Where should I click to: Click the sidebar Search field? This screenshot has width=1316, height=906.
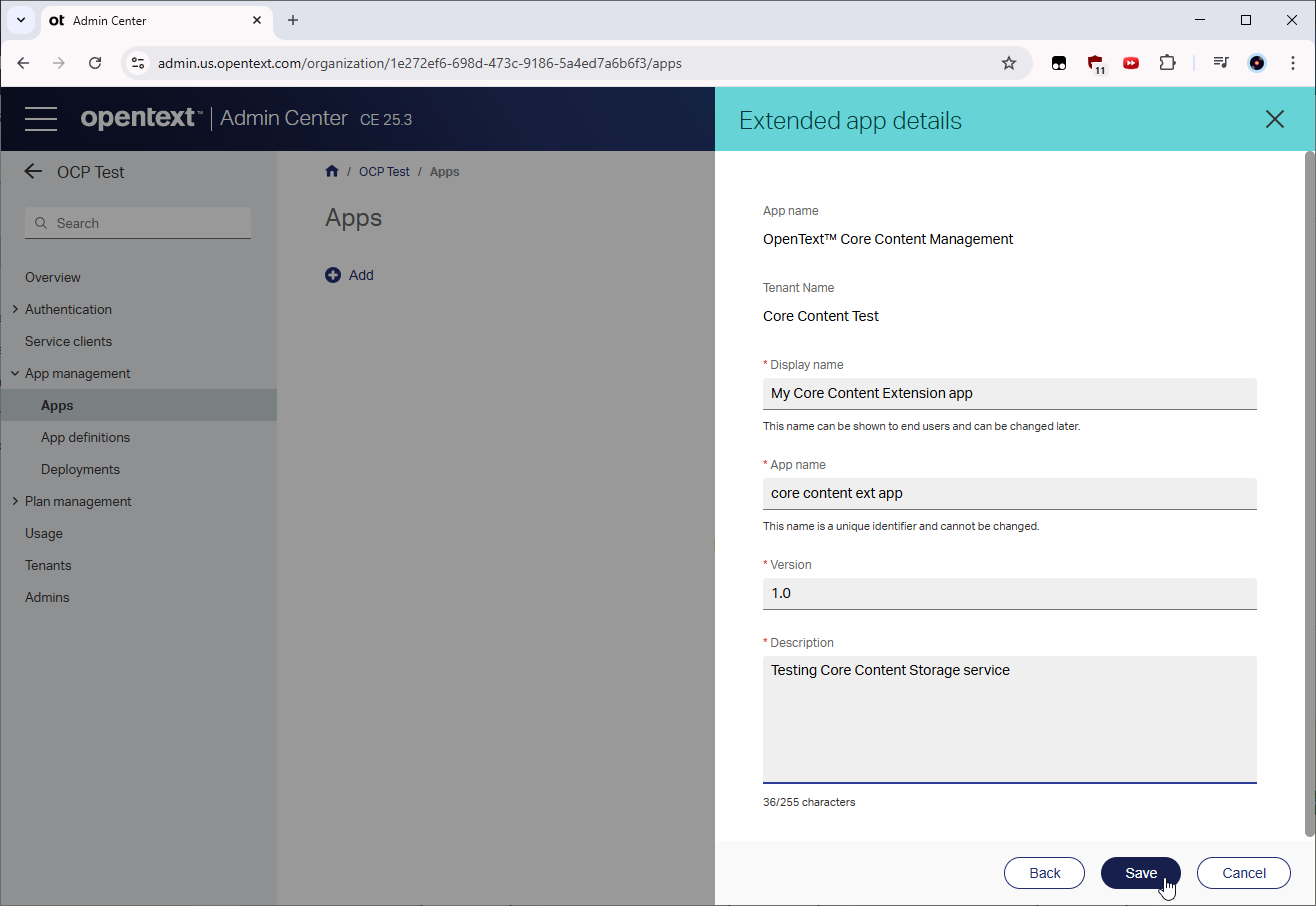(138, 223)
